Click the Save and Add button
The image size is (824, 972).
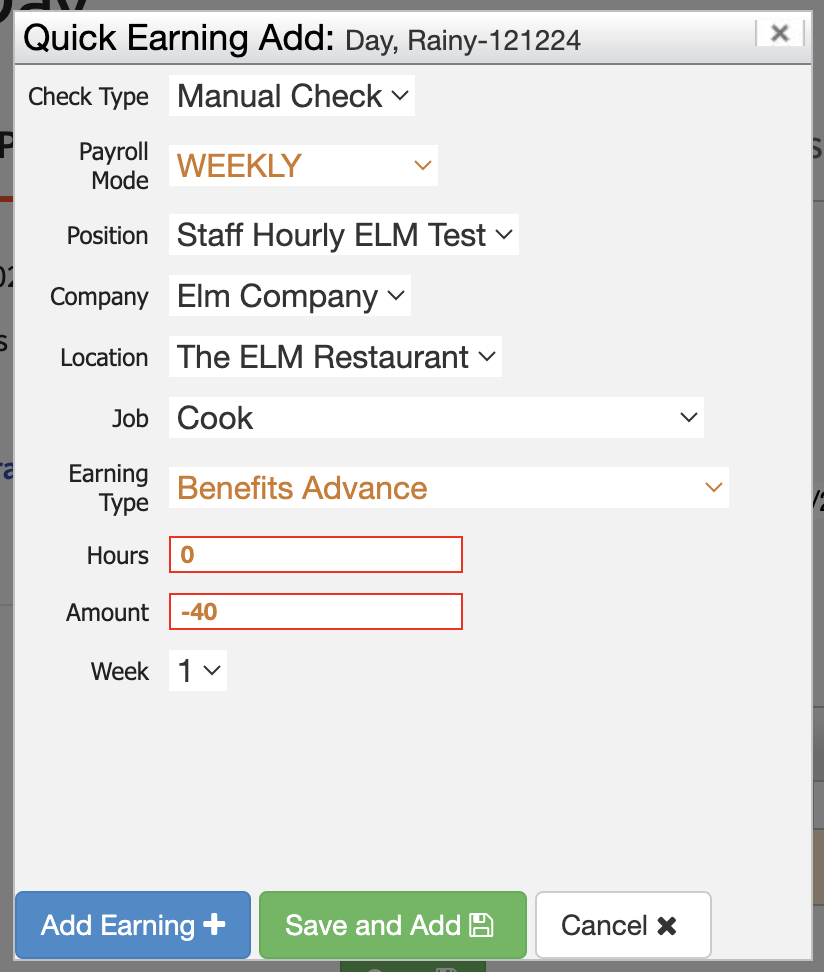pos(392,926)
